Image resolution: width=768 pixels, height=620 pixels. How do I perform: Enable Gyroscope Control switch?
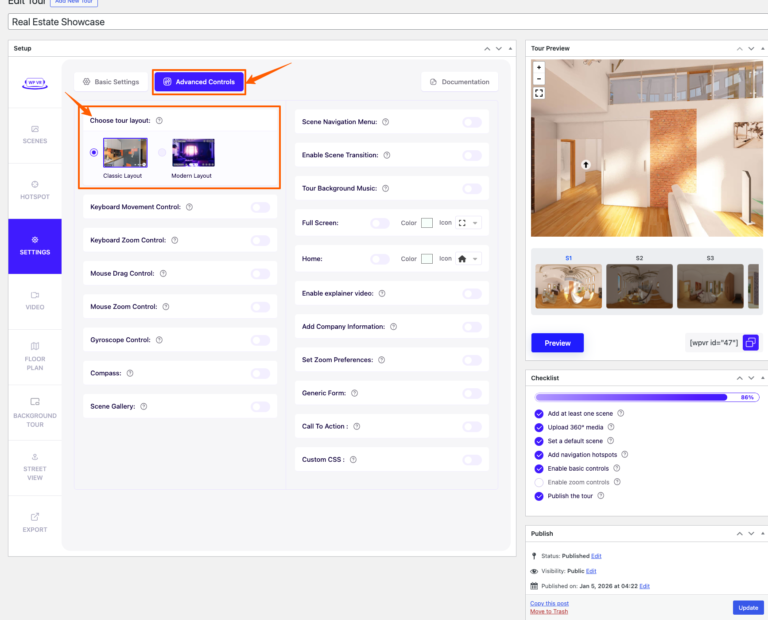click(261, 340)
